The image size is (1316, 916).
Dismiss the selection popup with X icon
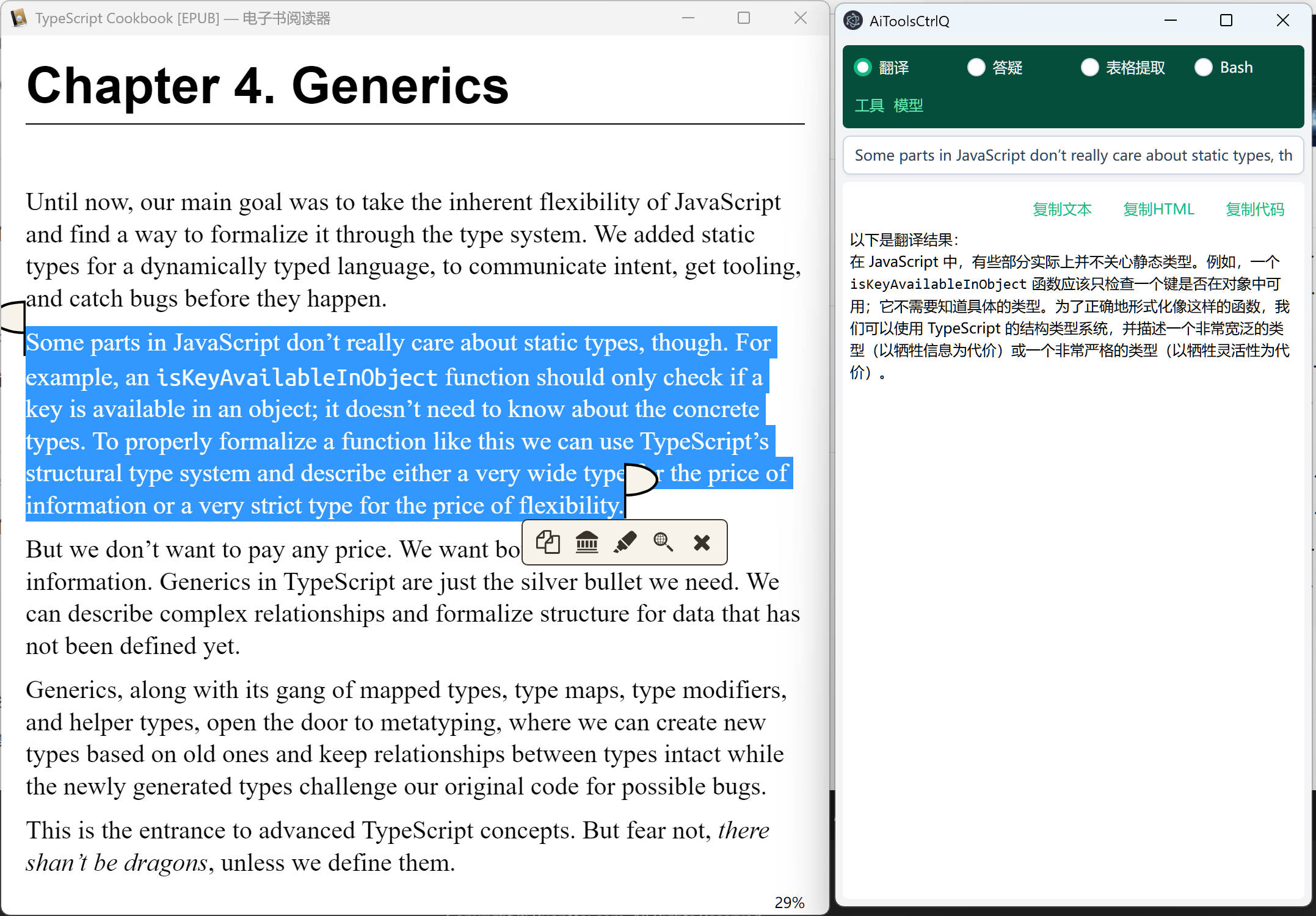(702, 542)
